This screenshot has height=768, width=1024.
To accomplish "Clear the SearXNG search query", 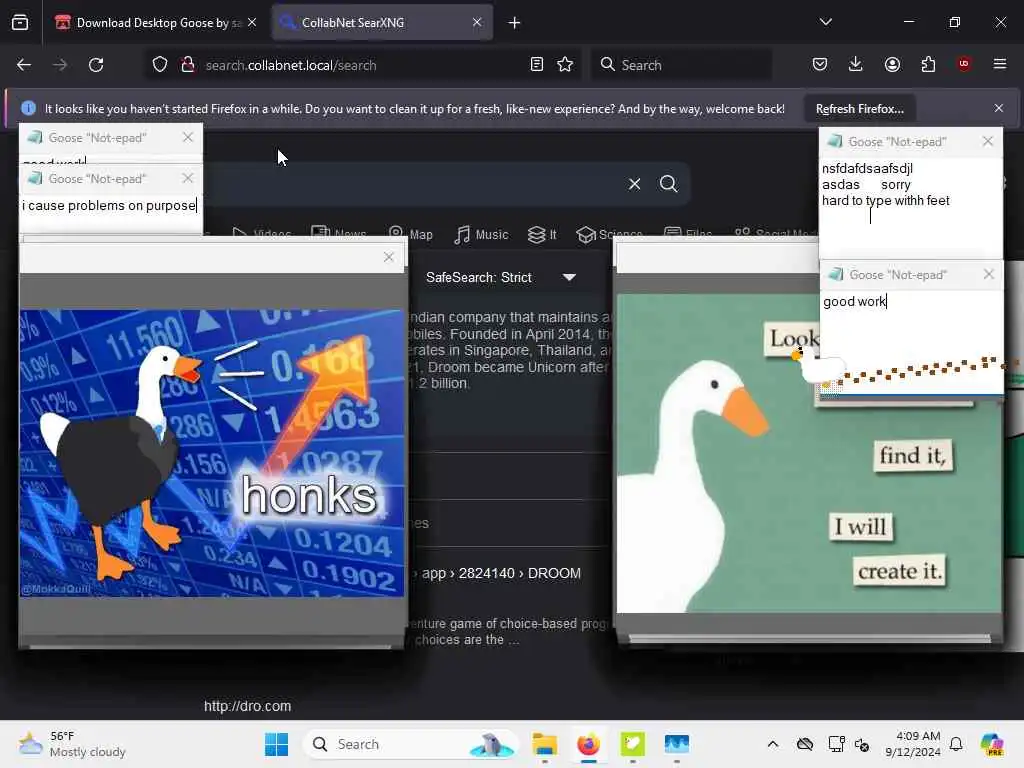I will pos(634,184).
